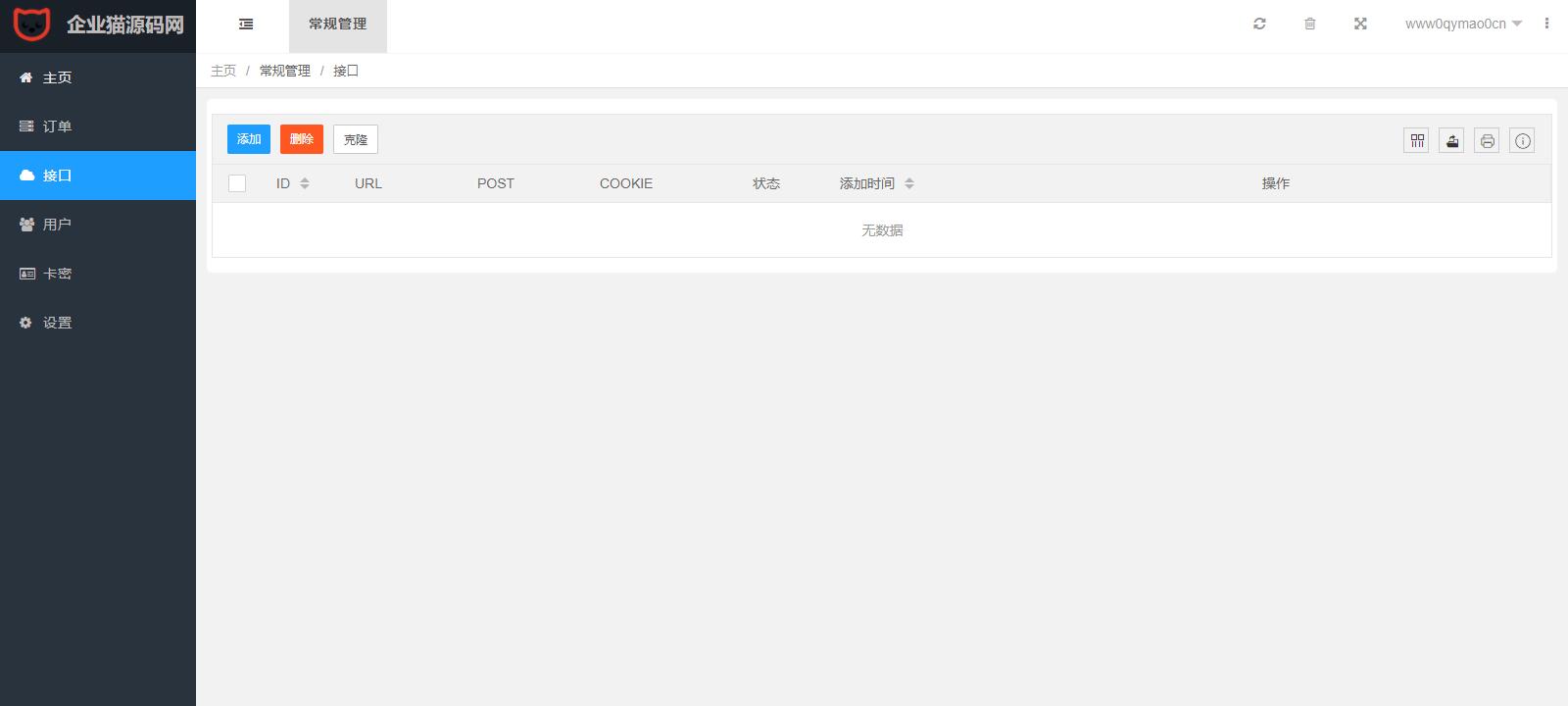The height and width of the screenshot is (706, 1568).
Task: Sort by 添加时间 column arrows
Action: coord(909,183)
